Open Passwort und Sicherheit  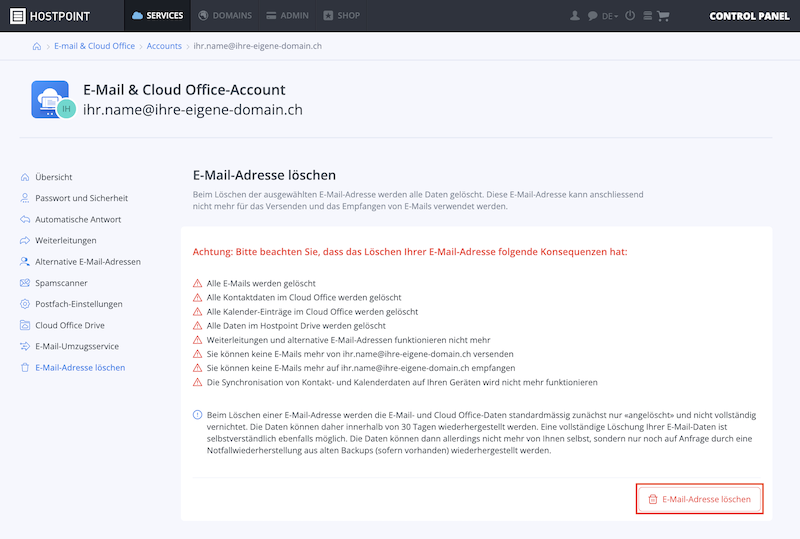click(x=81, y=198)
